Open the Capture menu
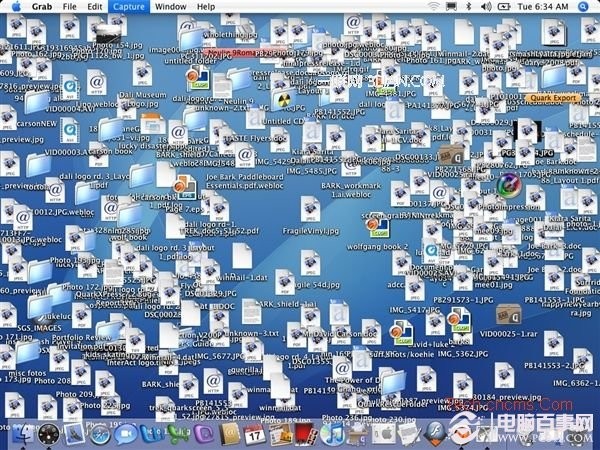 128,7
